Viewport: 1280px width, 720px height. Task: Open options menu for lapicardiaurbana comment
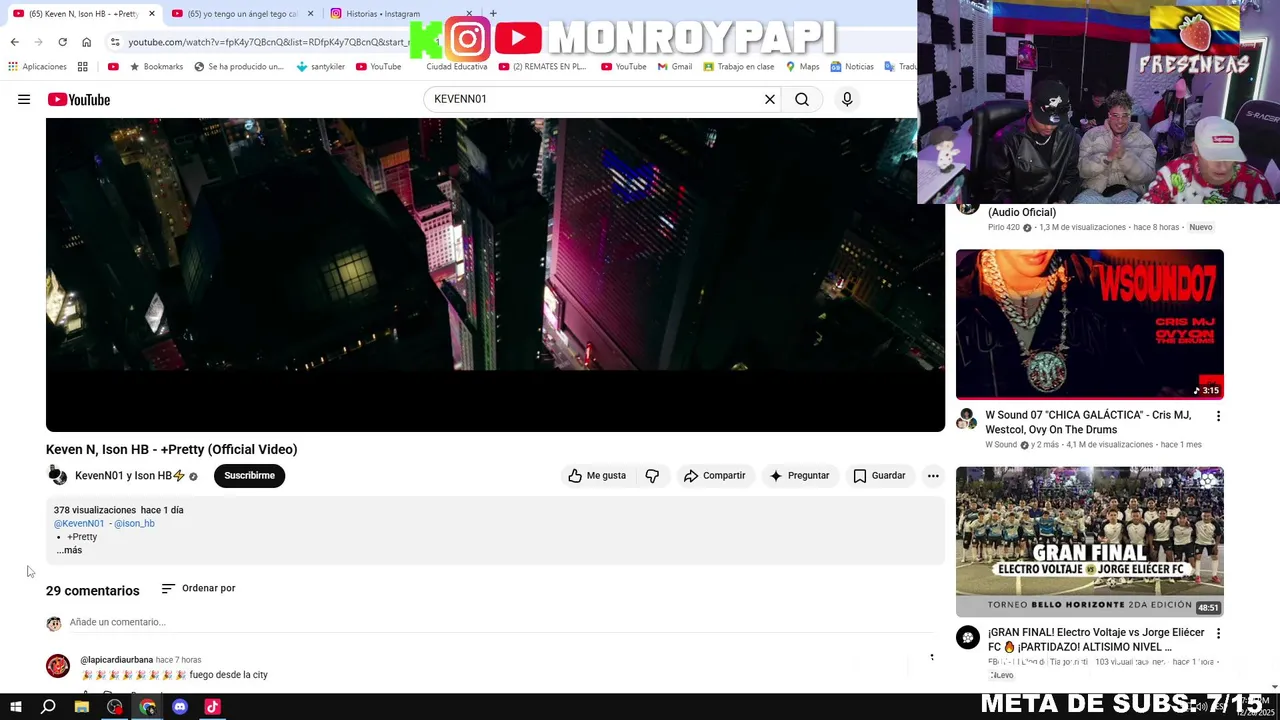click(932, 658)
